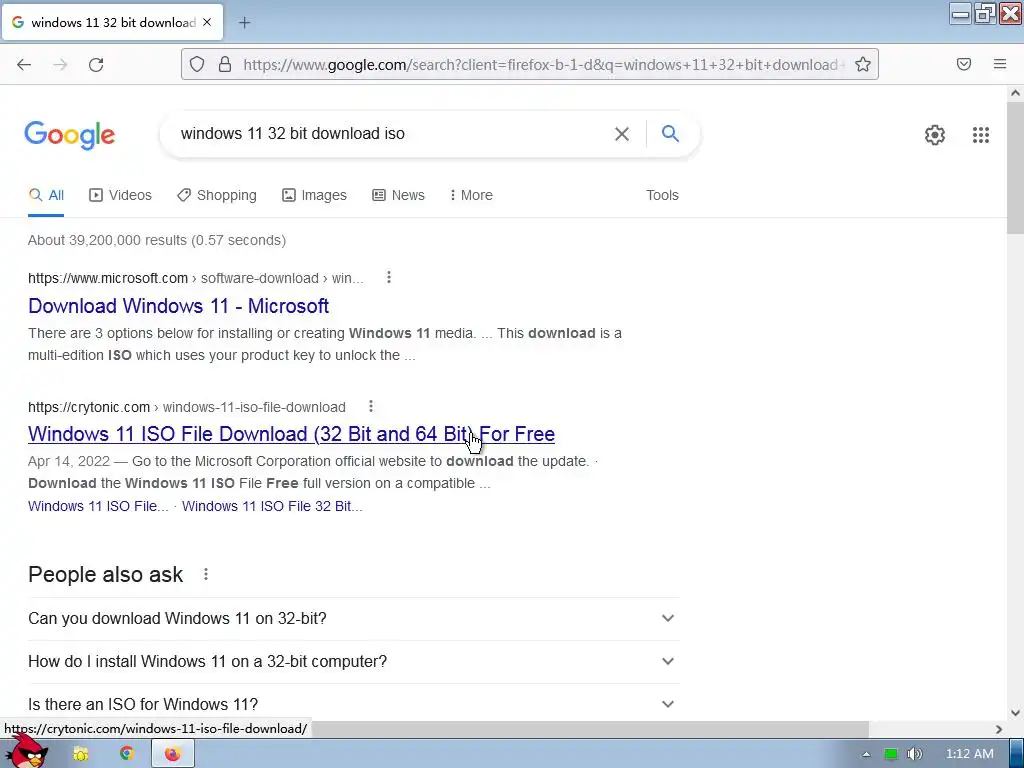Viewport: 1024px width, 768px height.
Task: Switch to the Videos tab
Action: (120, 195)
